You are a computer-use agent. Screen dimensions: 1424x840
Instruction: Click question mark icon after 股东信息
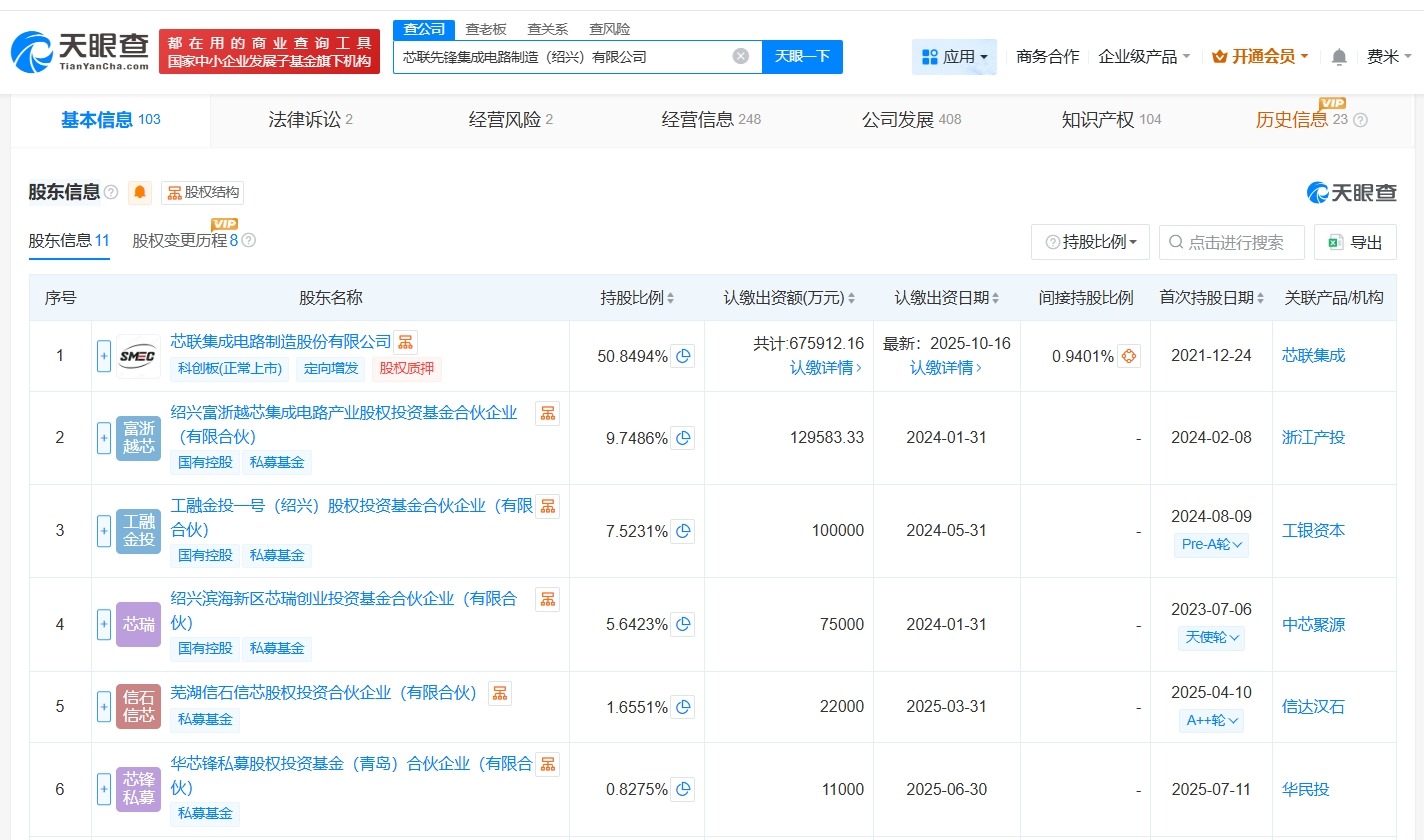111,192
